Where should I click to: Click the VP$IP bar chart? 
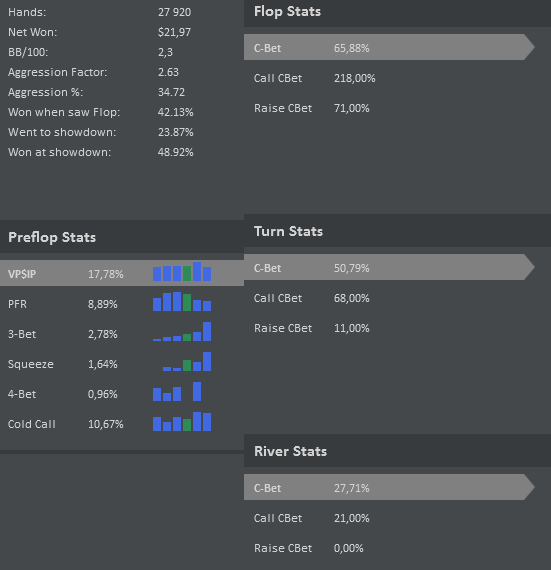182,272
